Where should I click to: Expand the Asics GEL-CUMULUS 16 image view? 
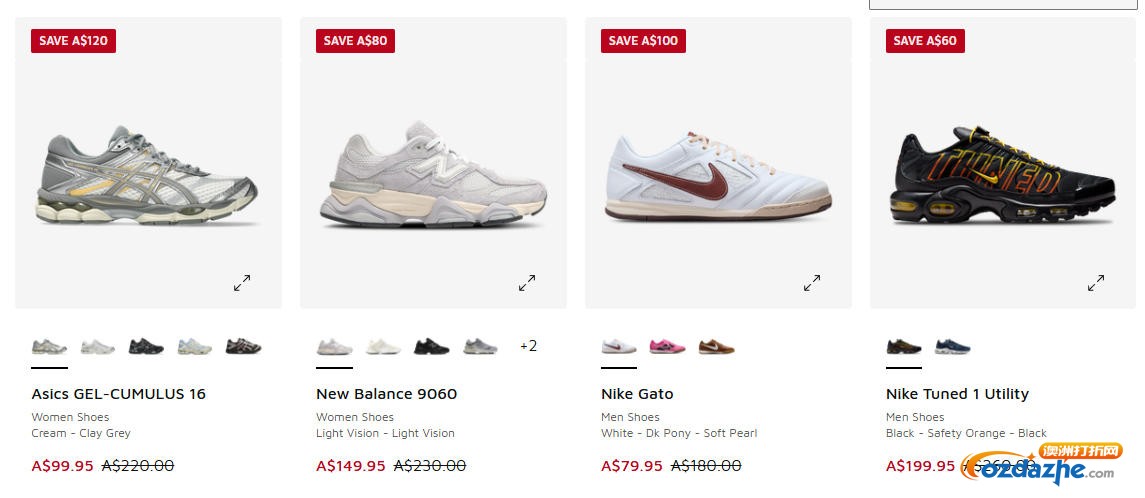[x=242, y=283]
